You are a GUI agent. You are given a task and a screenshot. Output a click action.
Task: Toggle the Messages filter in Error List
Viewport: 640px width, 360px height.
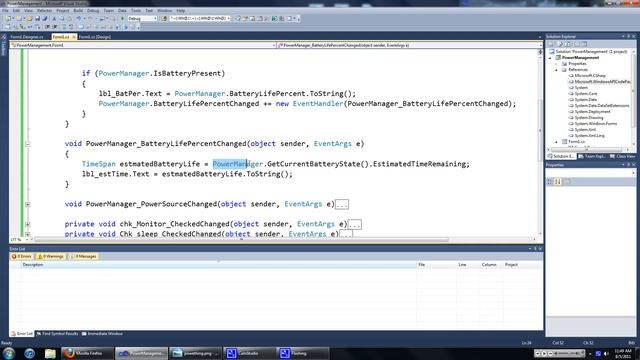pos(83,256)
